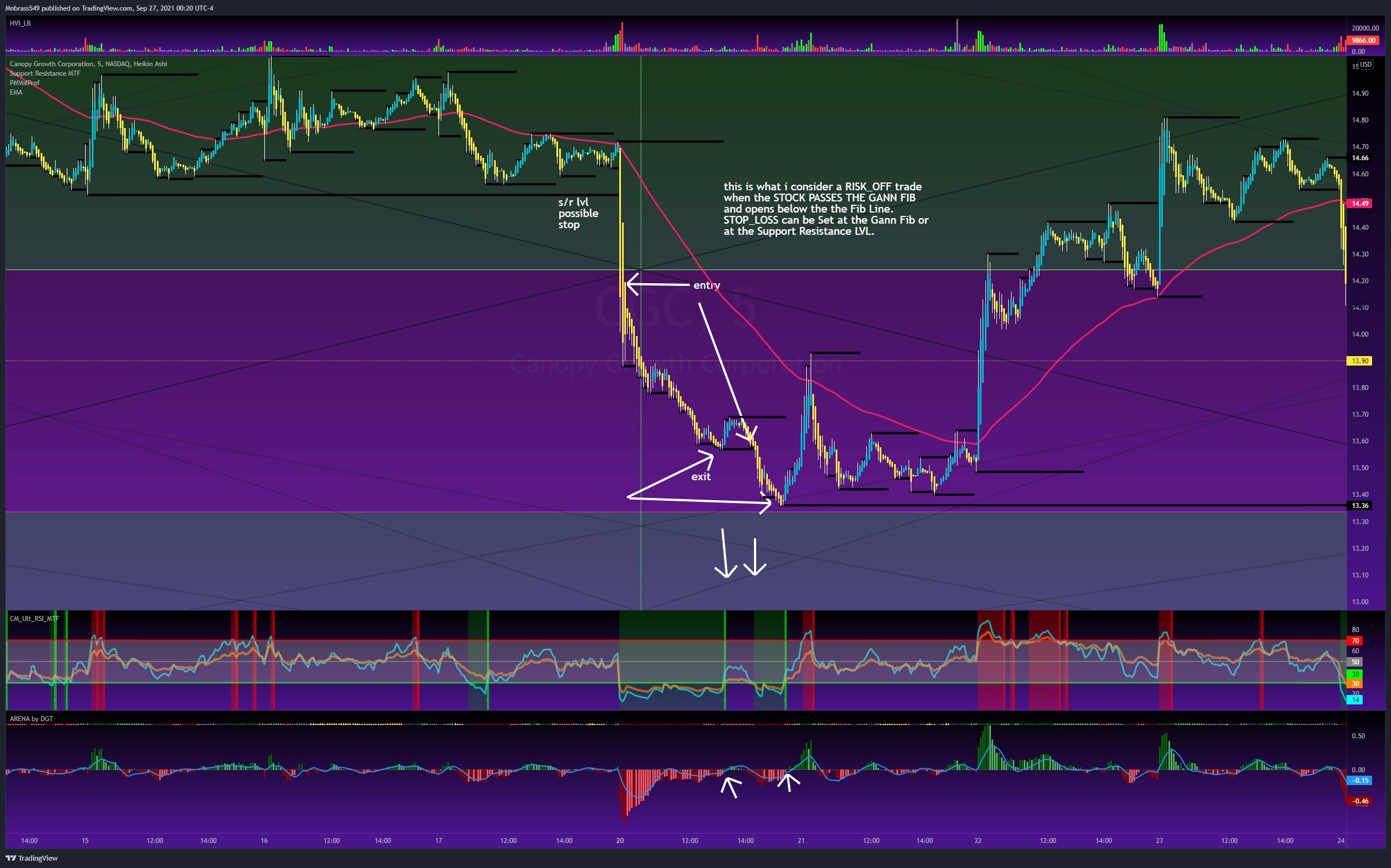Click the blue -0.15 ARENA value tag

[x=1359, y=781]
